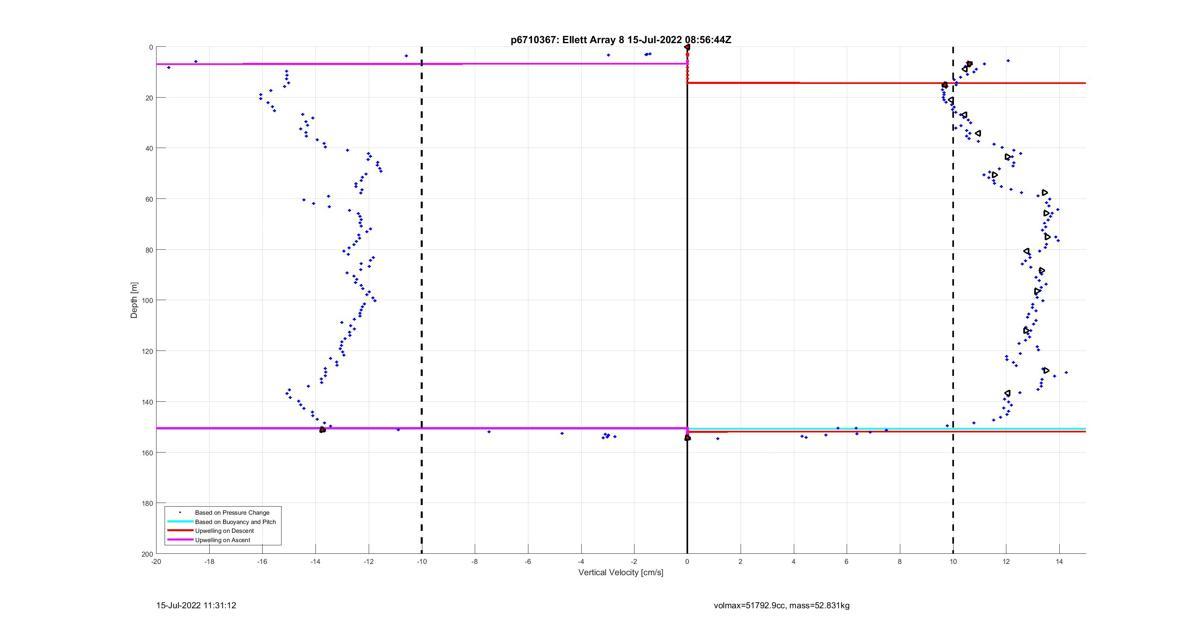Click depth-axis tick label '40'
This screenshot has height=622, width=1200.
click(x=148, y=148)
